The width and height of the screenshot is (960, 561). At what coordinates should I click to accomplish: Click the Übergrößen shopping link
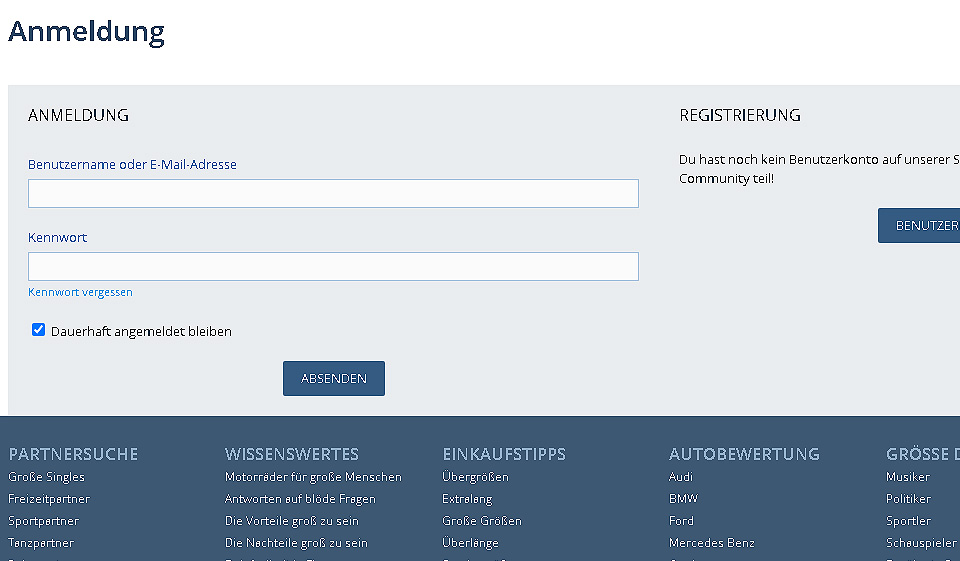click(475, 477)
